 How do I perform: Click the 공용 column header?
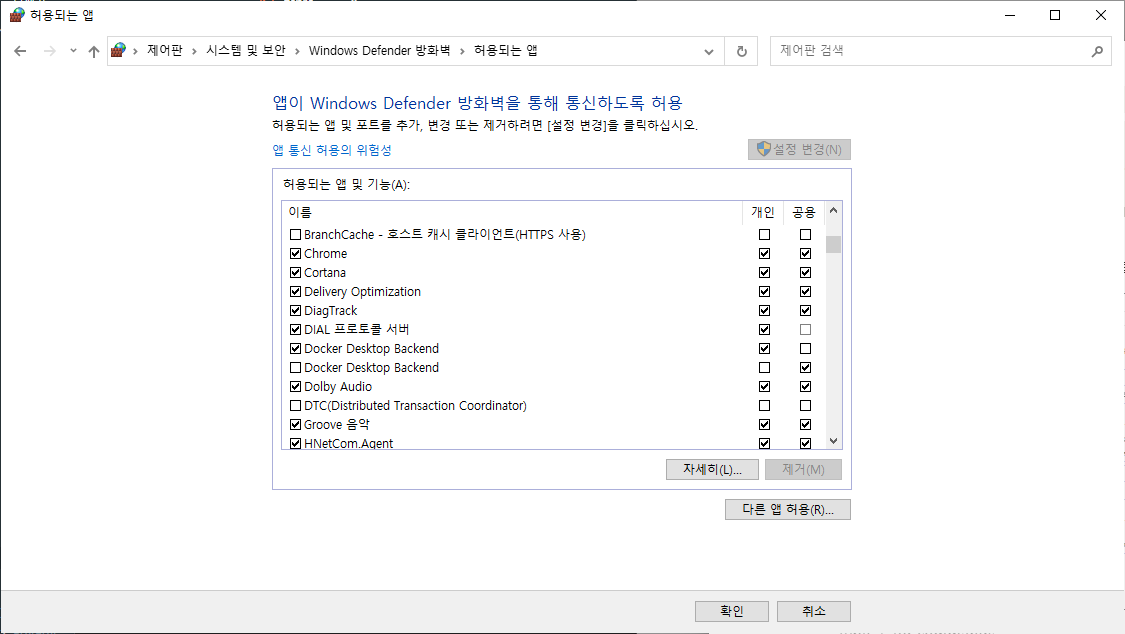804,212
